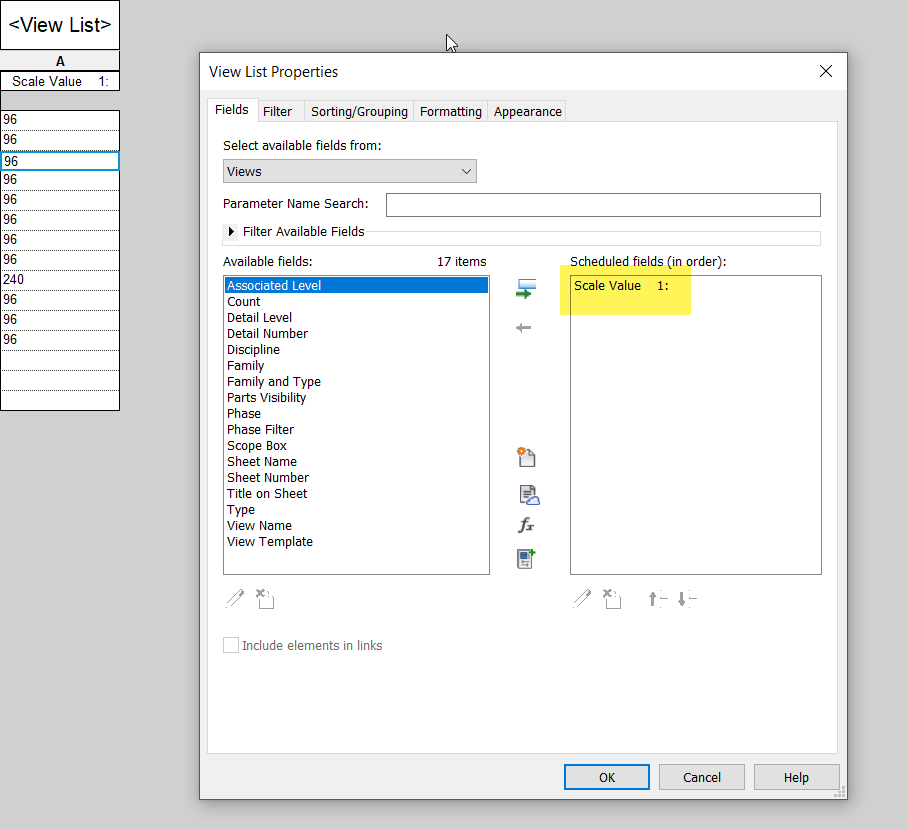Select the Sheet Number field

[x=267, y=477]
